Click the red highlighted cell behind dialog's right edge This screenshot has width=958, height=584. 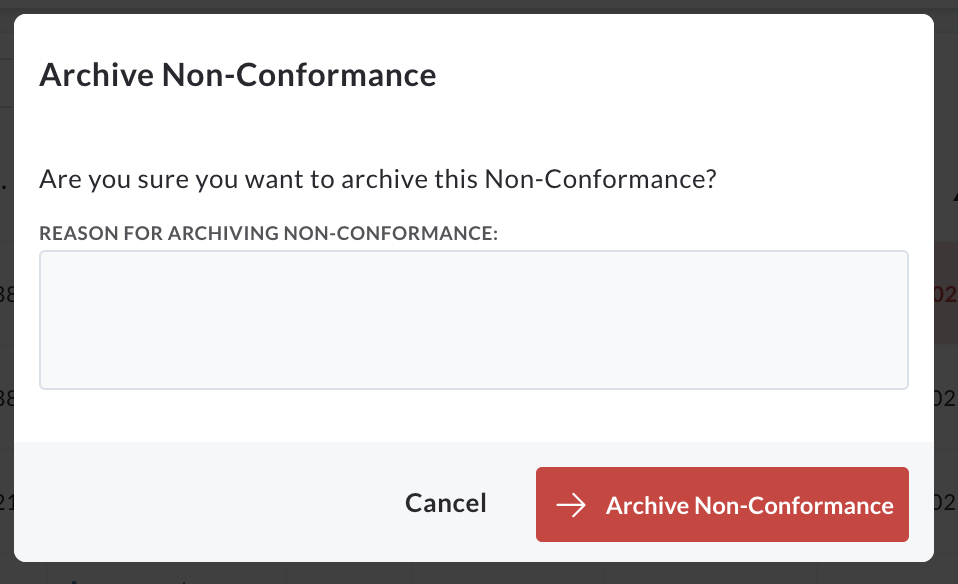(946, 293)
